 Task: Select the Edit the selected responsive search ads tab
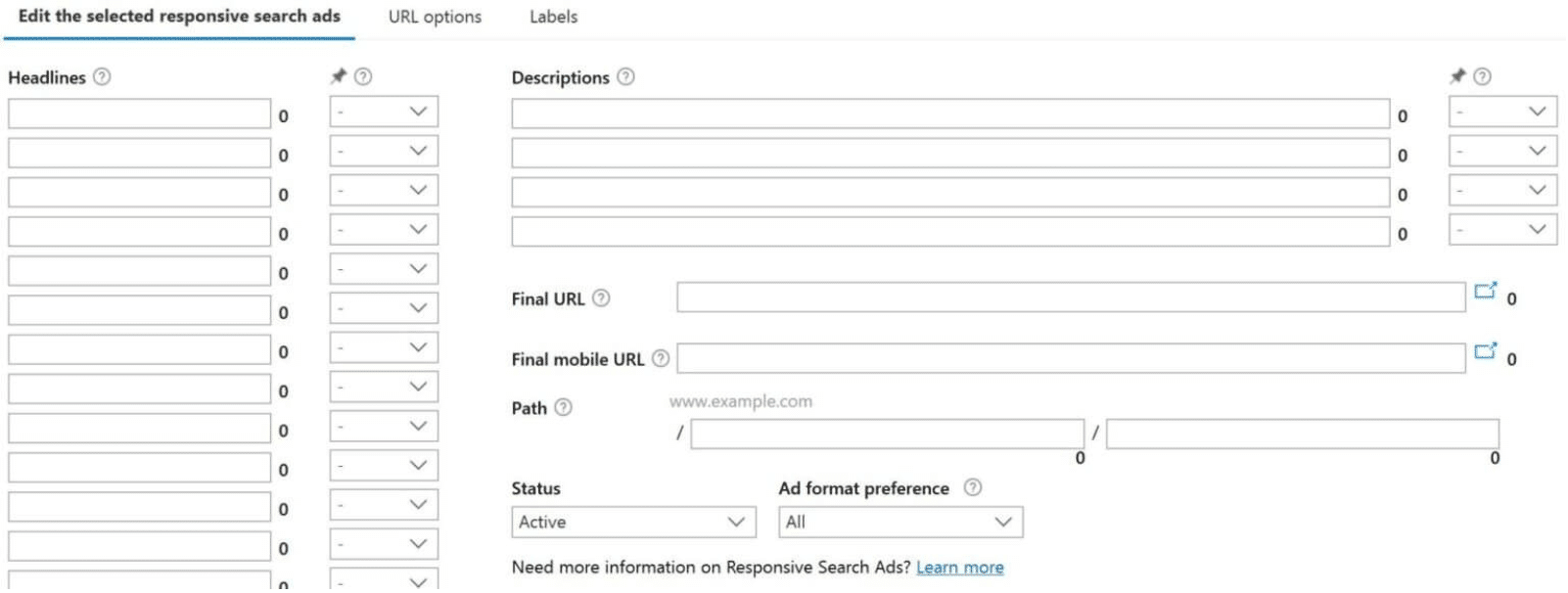coord(179,17)
